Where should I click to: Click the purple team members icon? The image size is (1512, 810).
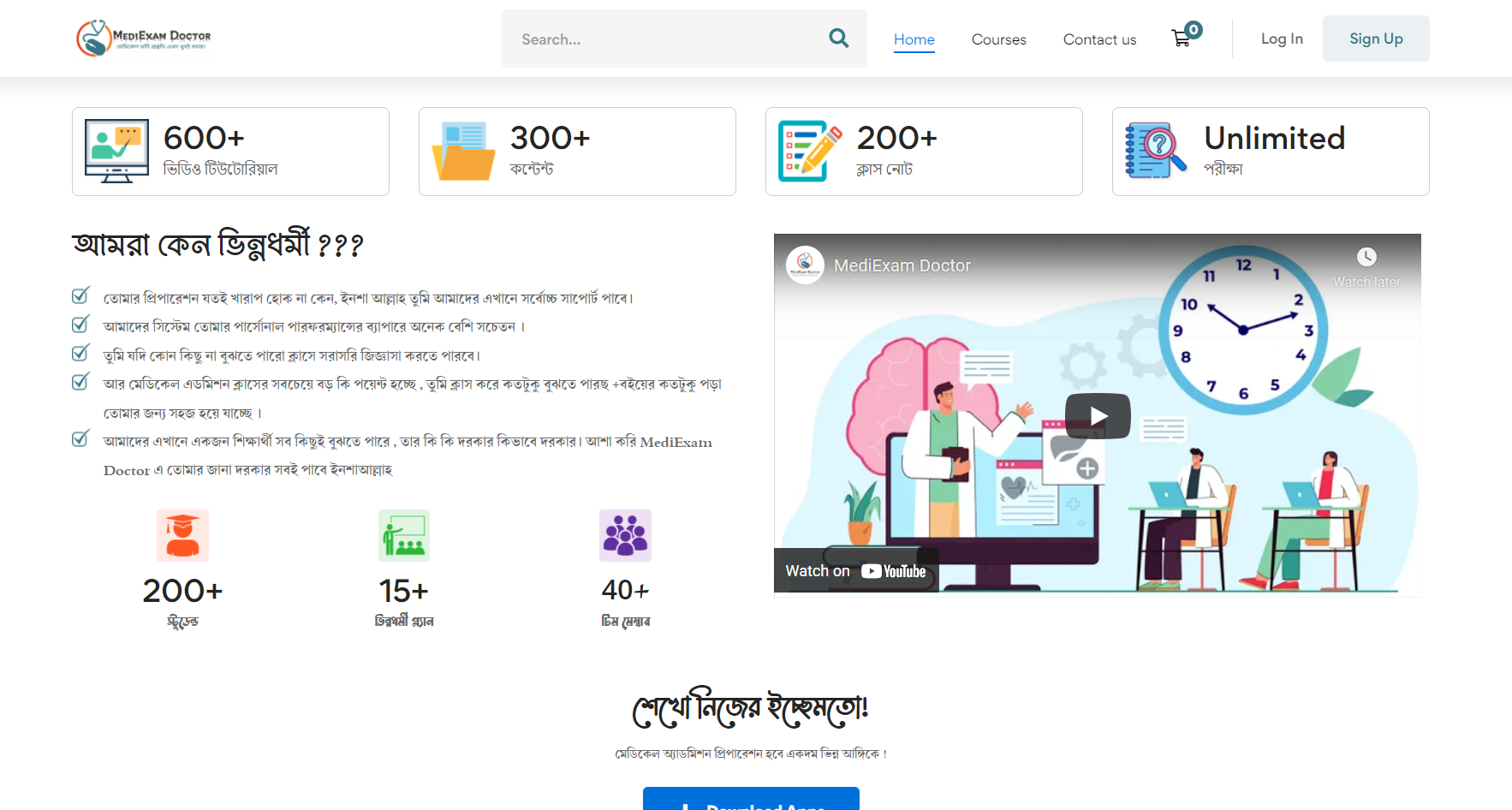625,535
